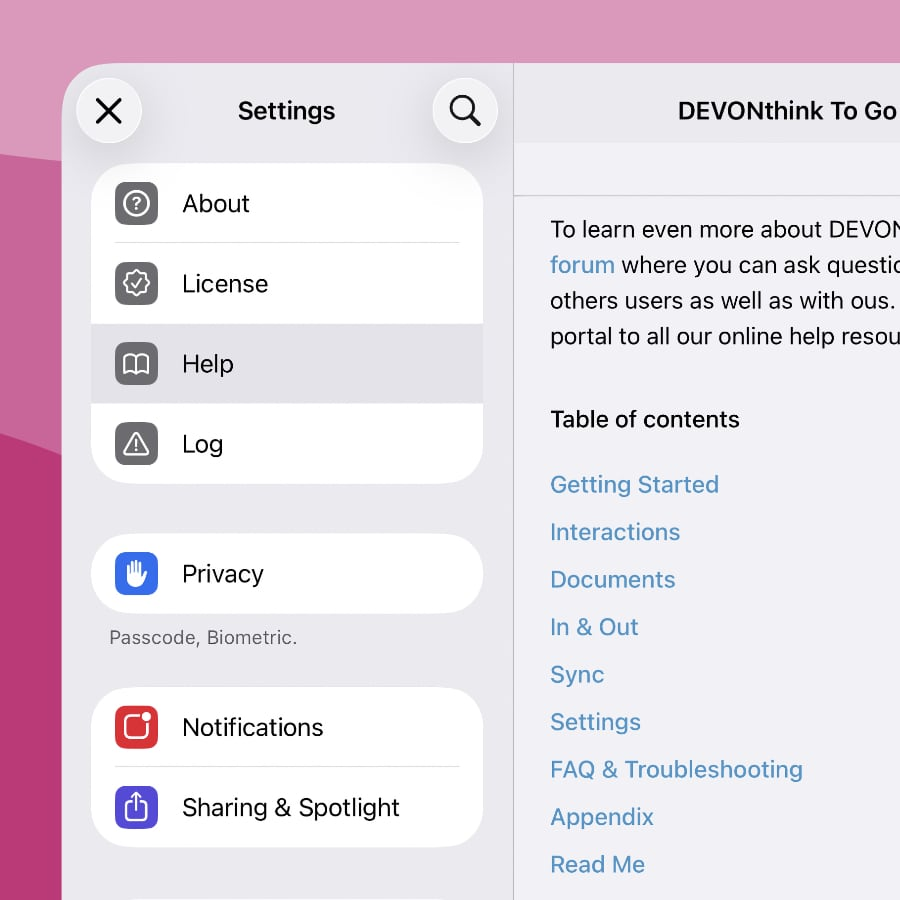Open the Documents help chapter
Image resolution: width=900 pixels, height=900 pixels.
point(612,580)
